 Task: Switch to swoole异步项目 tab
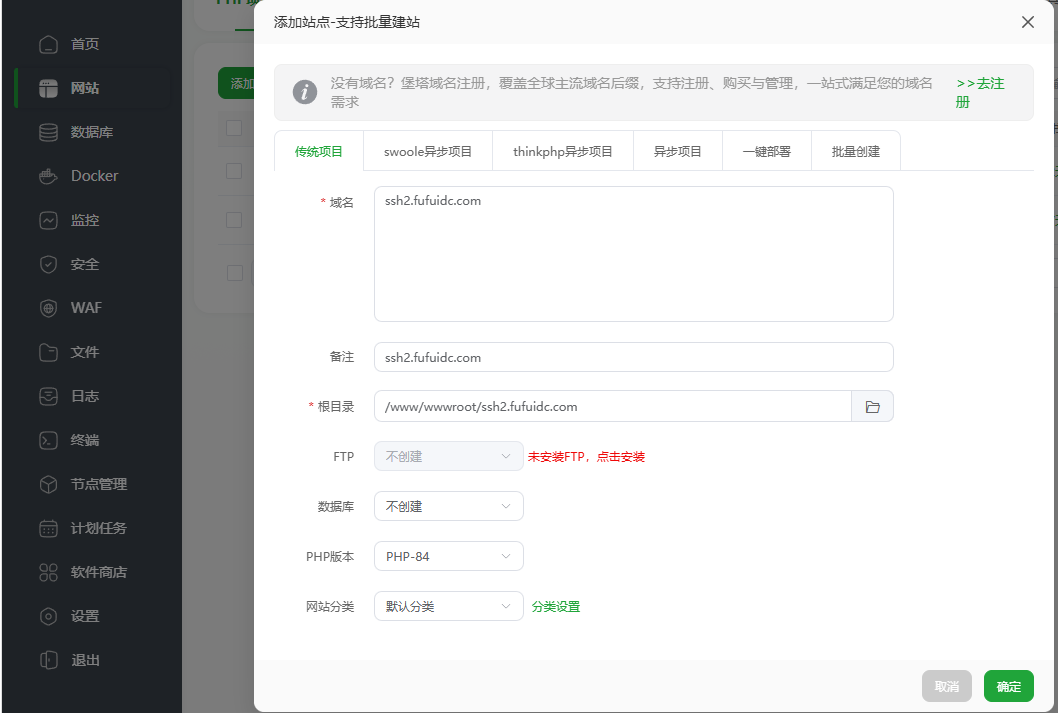point(428,152)
